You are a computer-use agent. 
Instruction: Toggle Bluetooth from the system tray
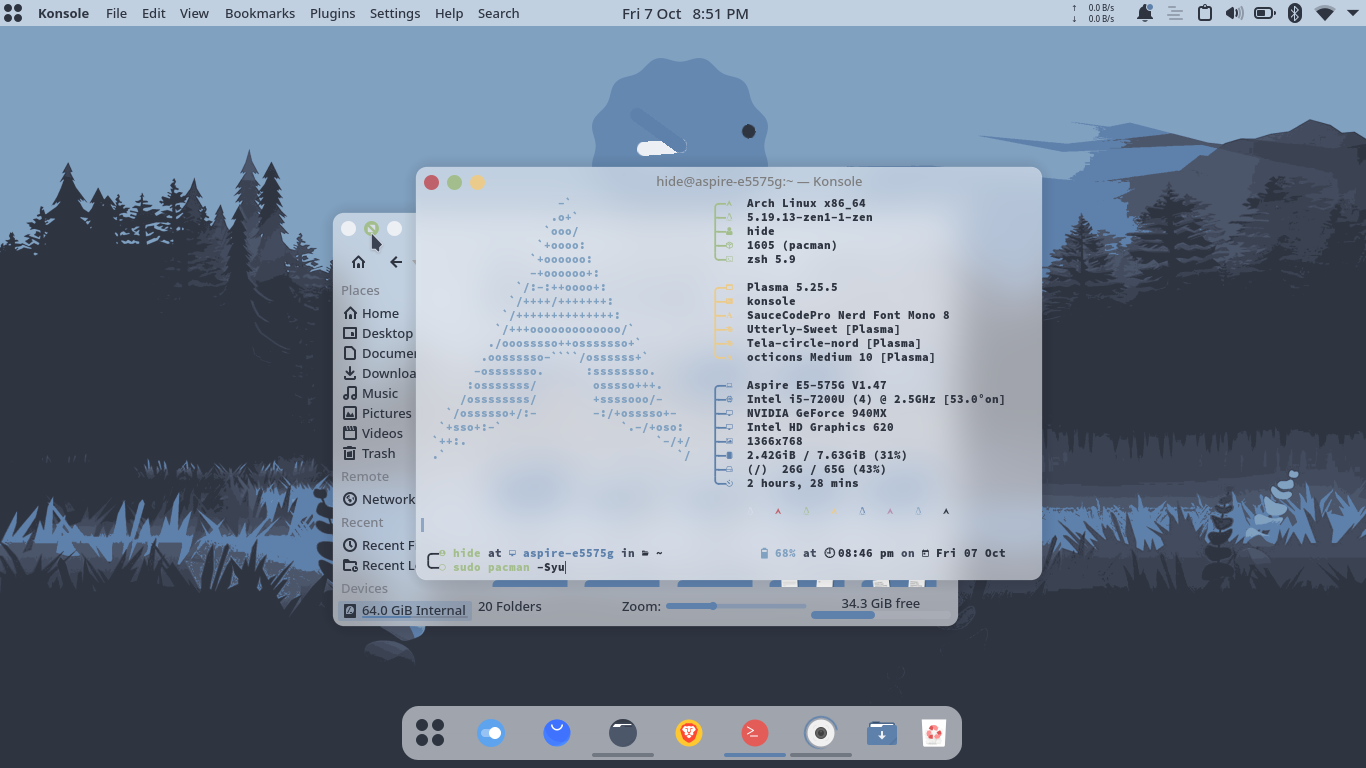[1294, 13]
